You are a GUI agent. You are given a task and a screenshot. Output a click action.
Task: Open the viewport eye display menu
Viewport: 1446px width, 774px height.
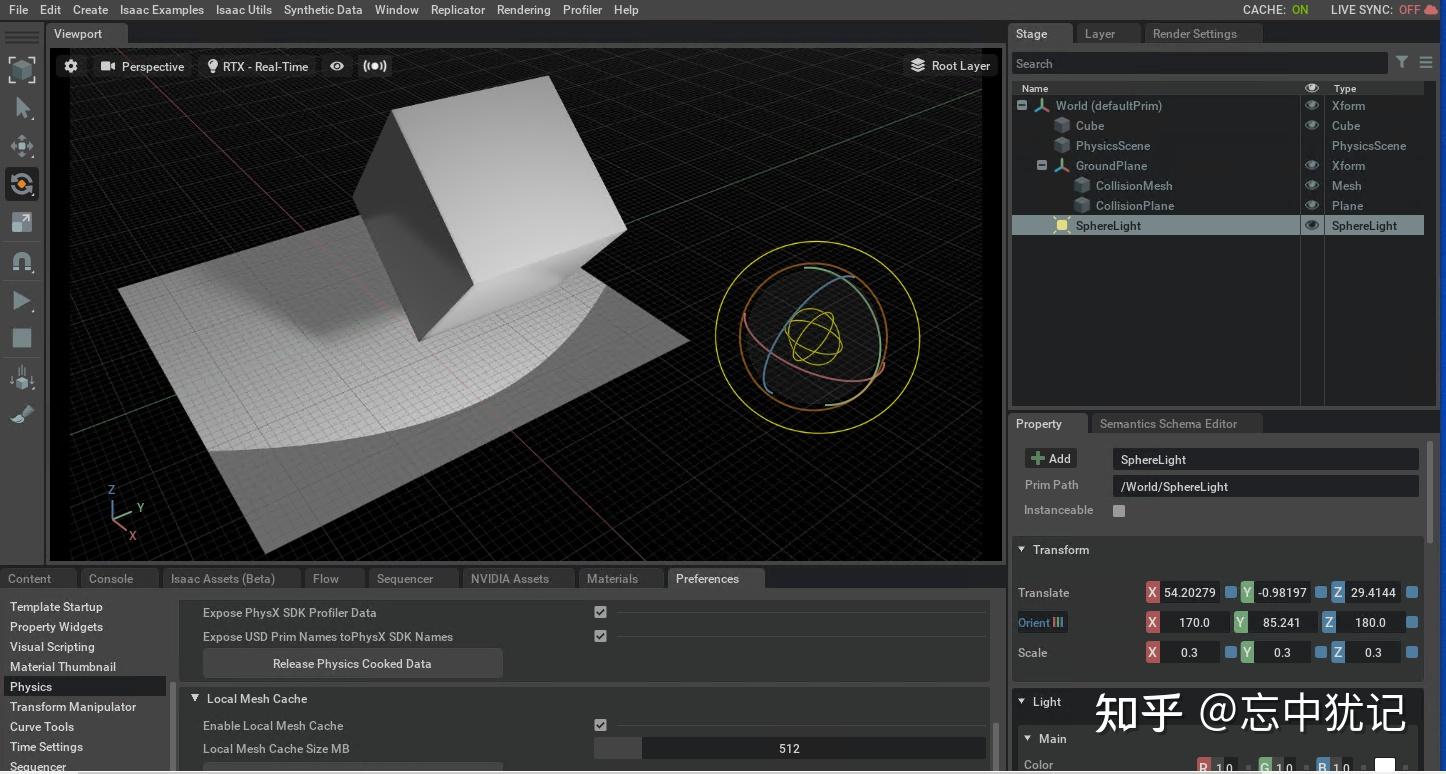tap(337, 66)
